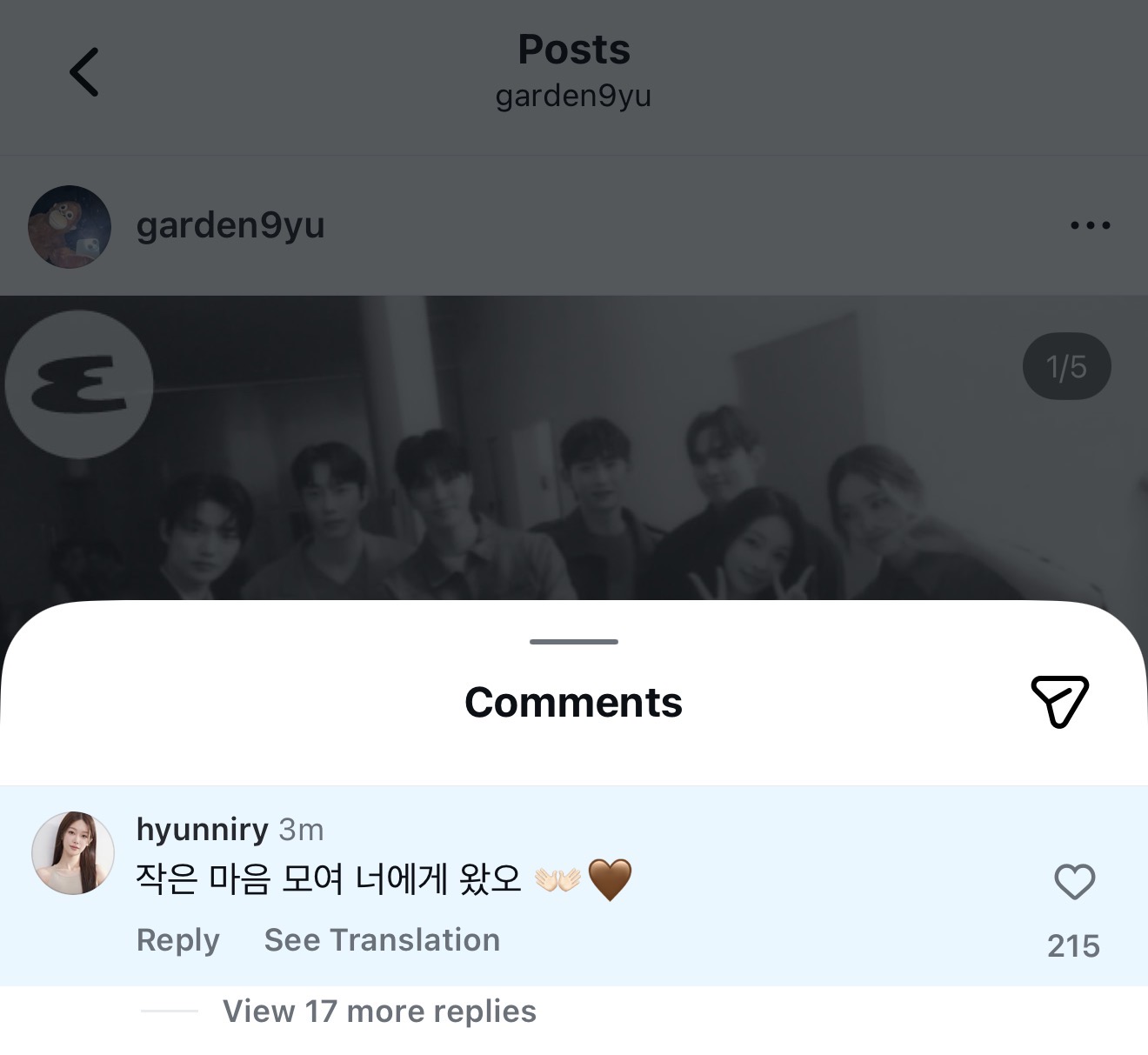Tap the group photo thumbnail

pyautogui.click(x=574, y=487)
